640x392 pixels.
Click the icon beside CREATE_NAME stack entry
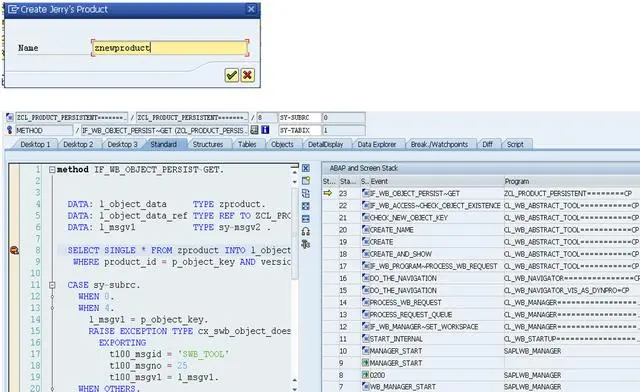(x=366, y=229)
